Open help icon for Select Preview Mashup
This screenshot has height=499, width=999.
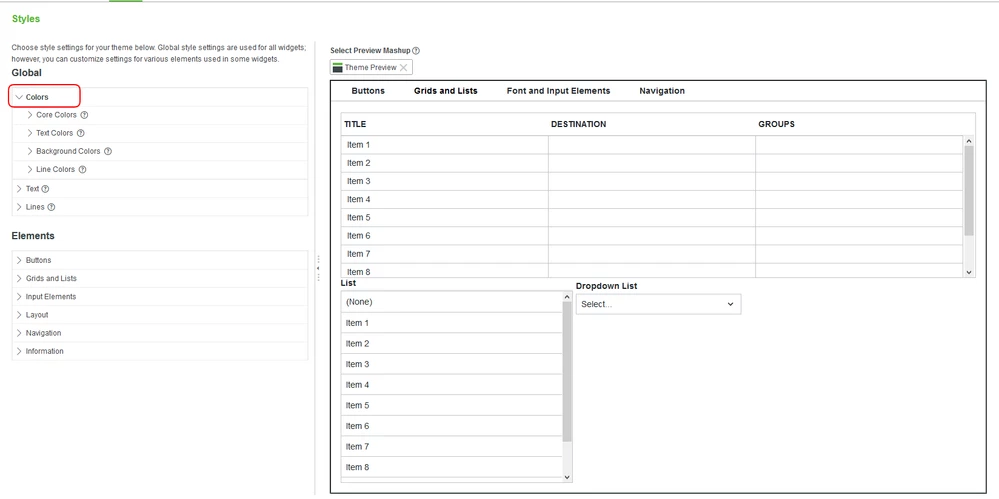[416, 50]
